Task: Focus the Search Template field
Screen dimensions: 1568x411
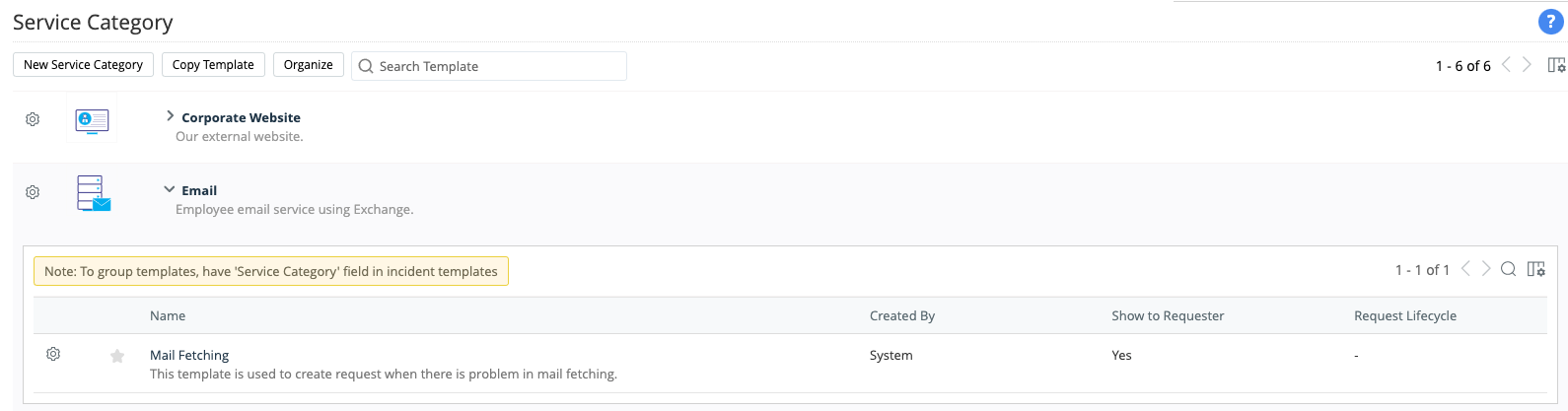Action: pyautogui.click(x=498, y=66)
